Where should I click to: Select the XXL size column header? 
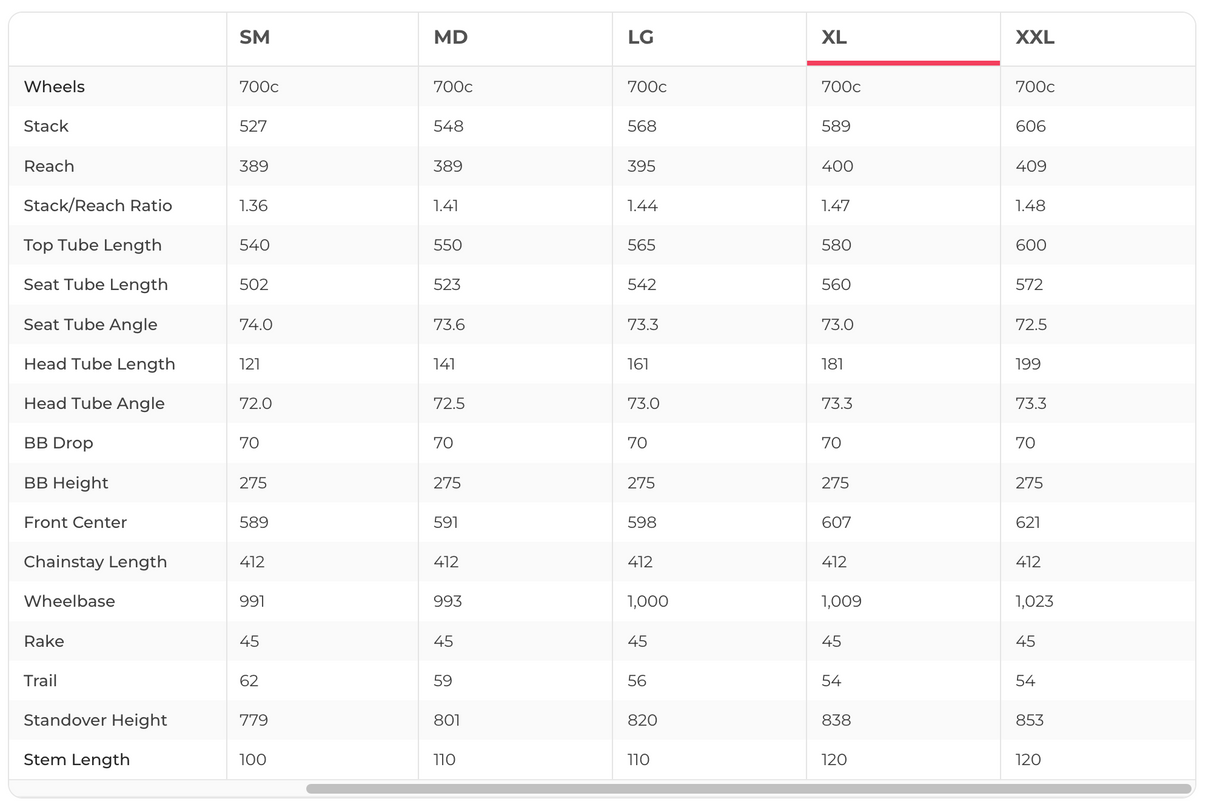[x=1035, y=38]
